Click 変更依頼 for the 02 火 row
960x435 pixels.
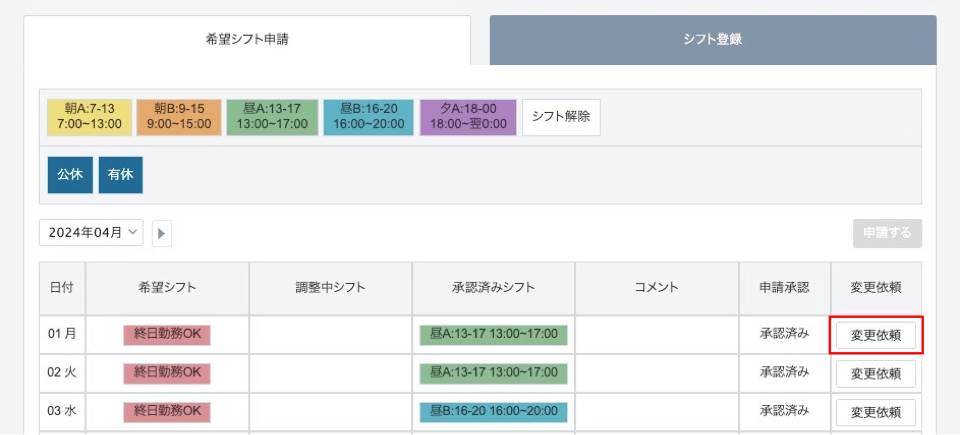click(x=876, y=374)
